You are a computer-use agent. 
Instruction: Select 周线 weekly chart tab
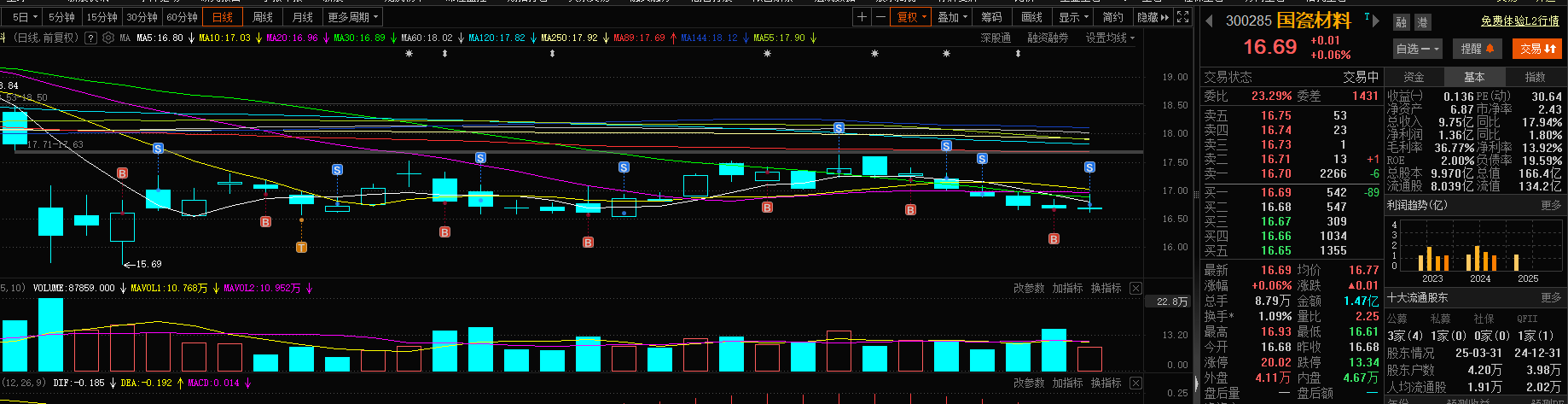[263, 17]
